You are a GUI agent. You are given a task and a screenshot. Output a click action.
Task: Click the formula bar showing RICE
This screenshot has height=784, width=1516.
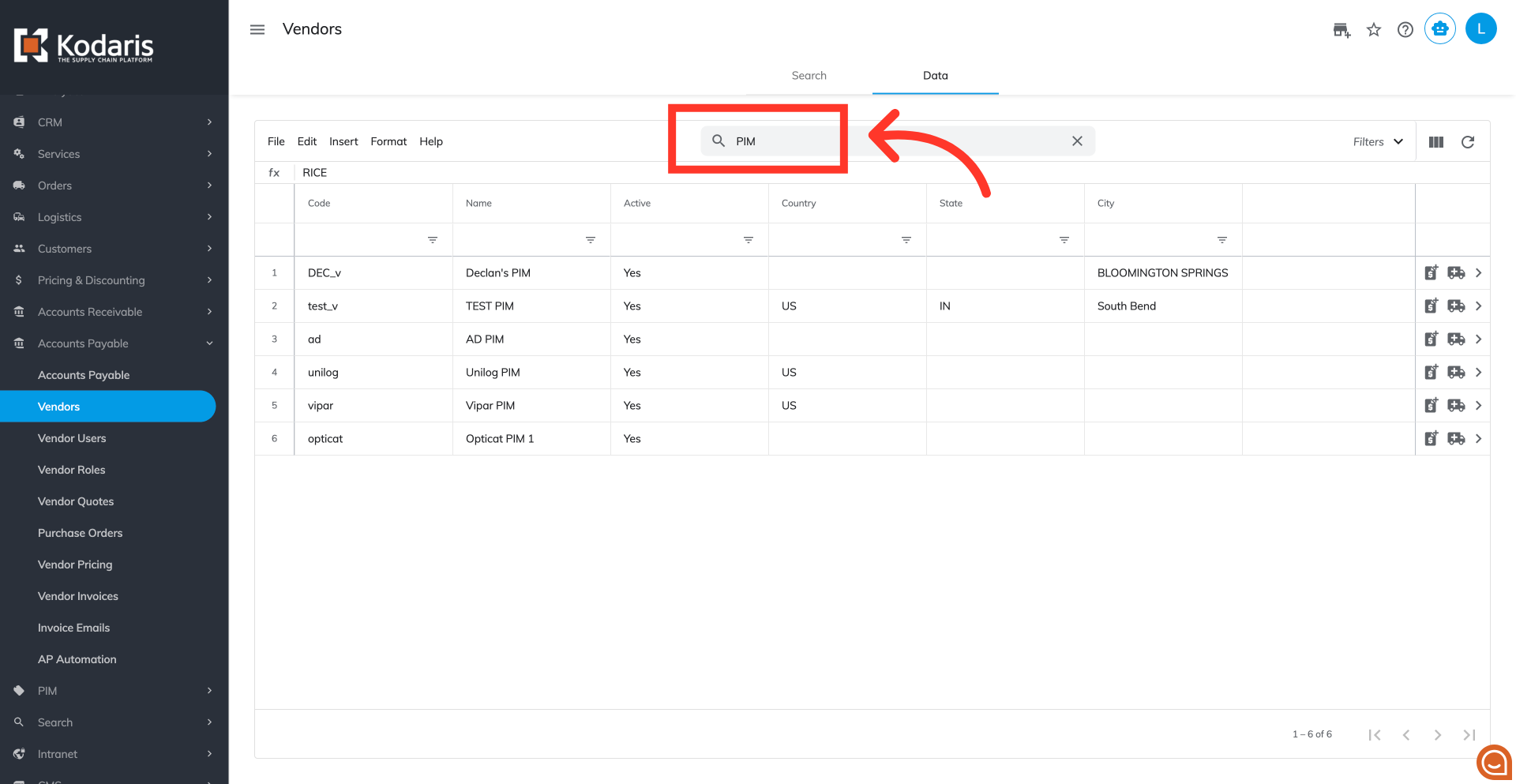892,173
